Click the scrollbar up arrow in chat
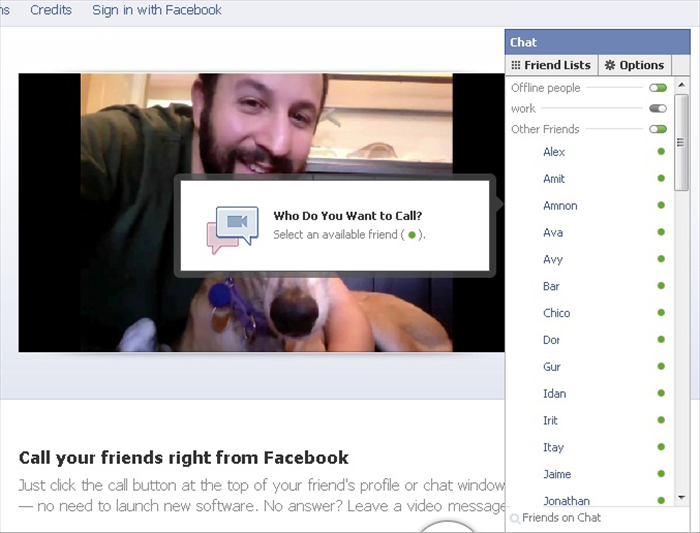Screen dimensions: 700x533 point(681,84)
